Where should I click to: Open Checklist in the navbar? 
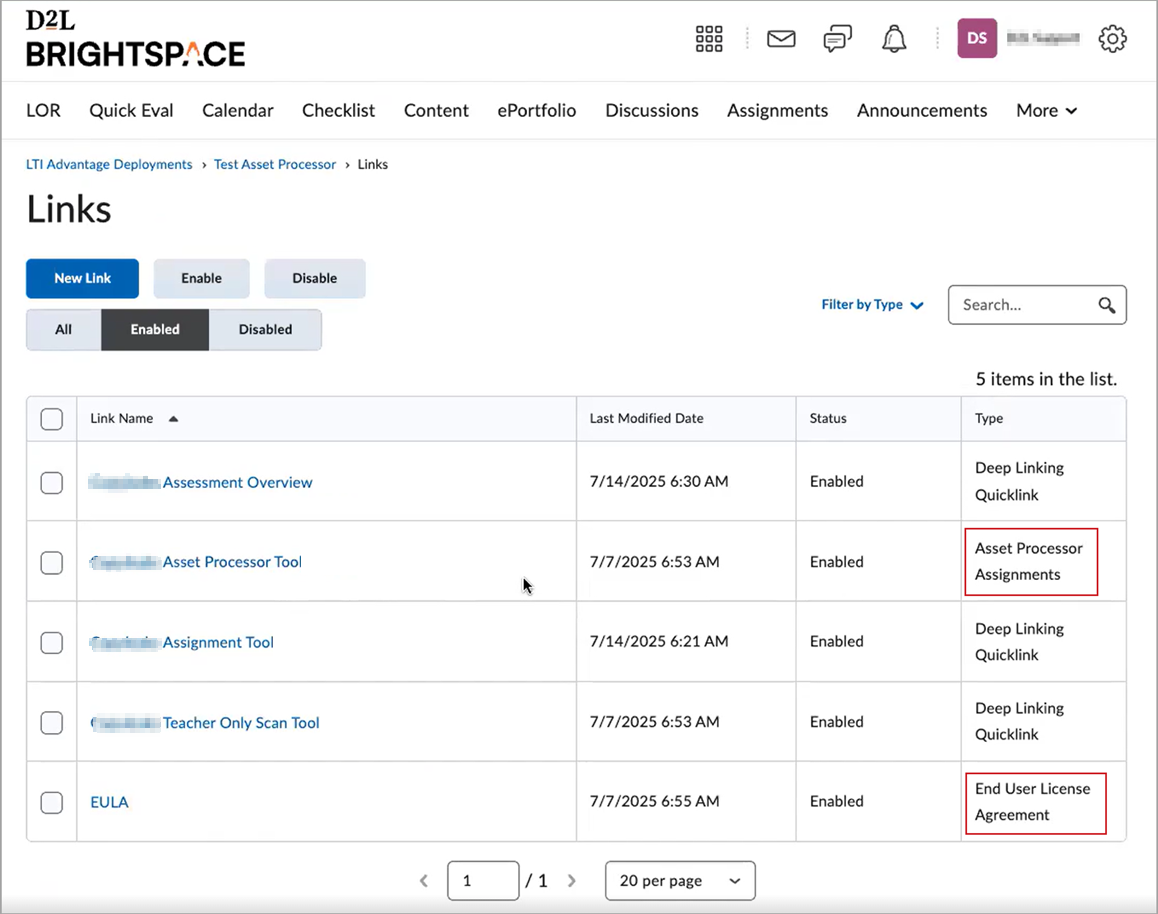(338, 111)
